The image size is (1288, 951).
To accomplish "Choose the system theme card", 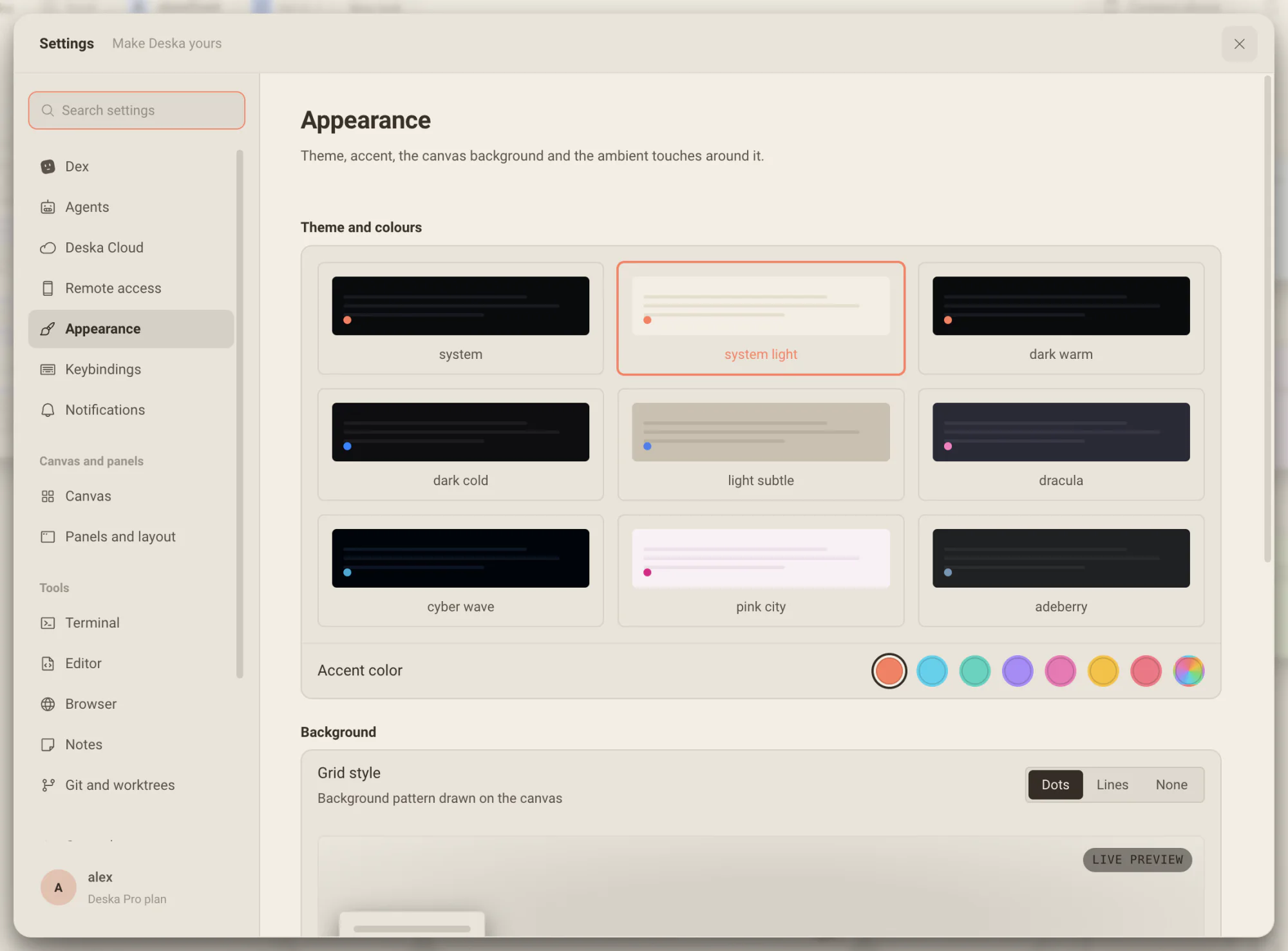I will tap(460, 318).
